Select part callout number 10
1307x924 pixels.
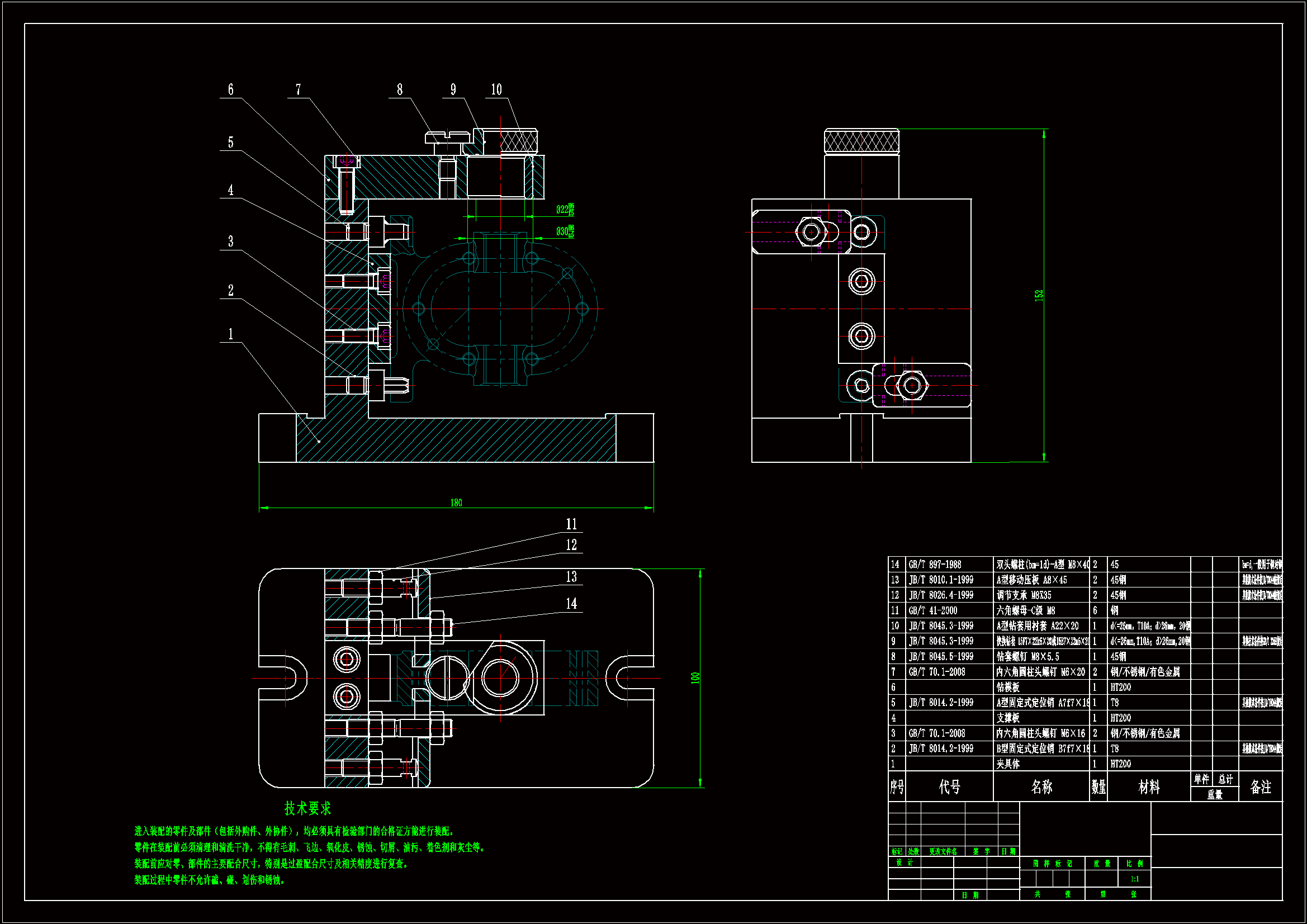pos(496,89)
